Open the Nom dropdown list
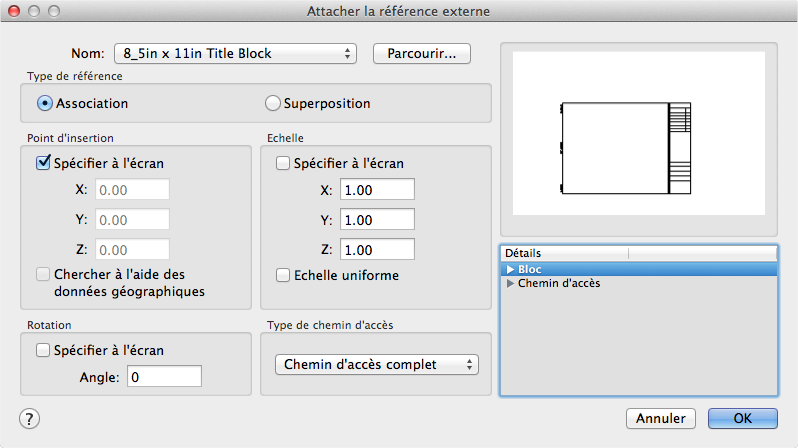Screen dimensions: 798x448 point(236,53)
